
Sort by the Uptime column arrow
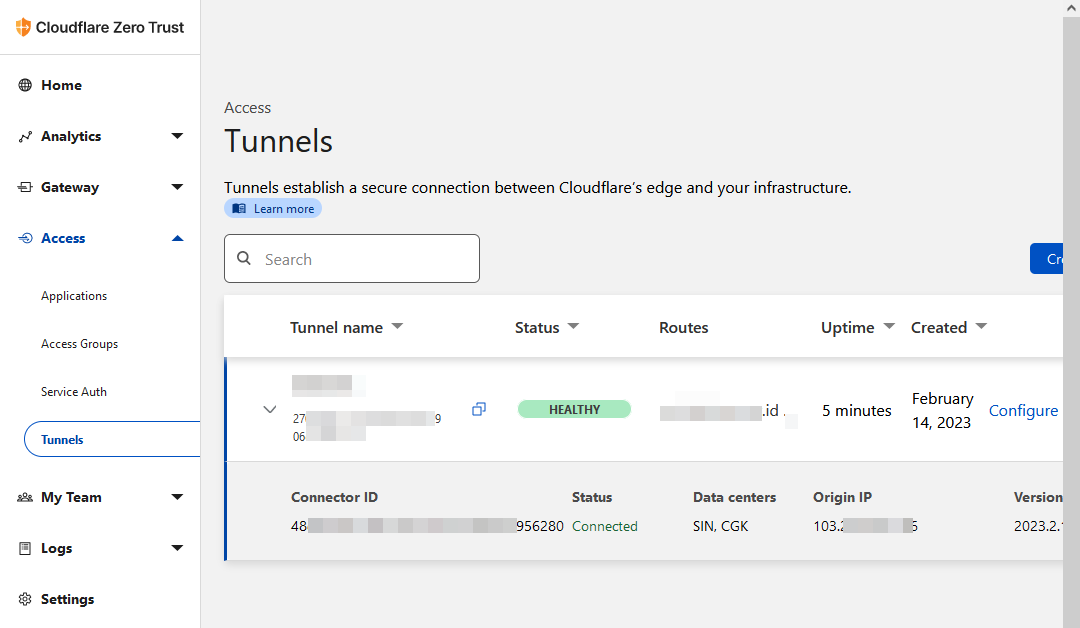889,326
